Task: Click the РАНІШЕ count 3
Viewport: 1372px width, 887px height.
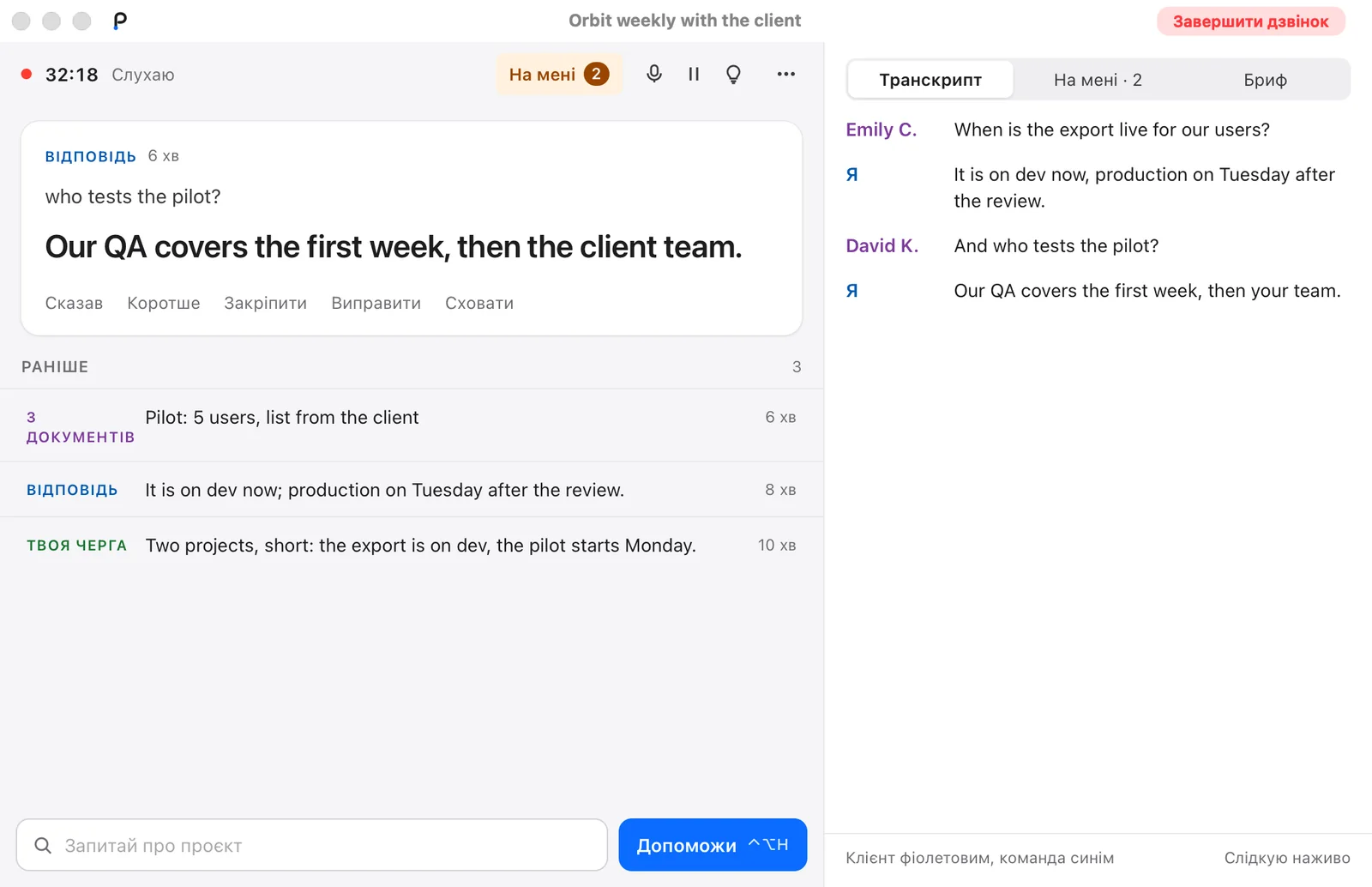Action: pos(797,367)
